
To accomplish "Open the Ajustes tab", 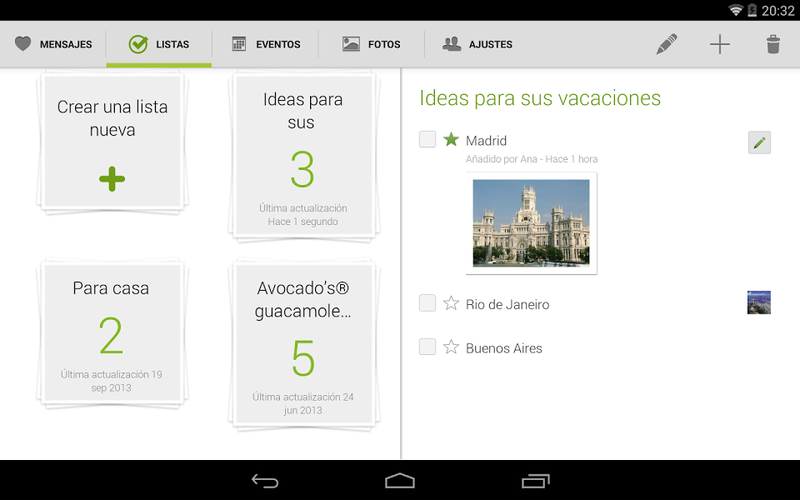I will pyautogui.click(x=478, y=44).
